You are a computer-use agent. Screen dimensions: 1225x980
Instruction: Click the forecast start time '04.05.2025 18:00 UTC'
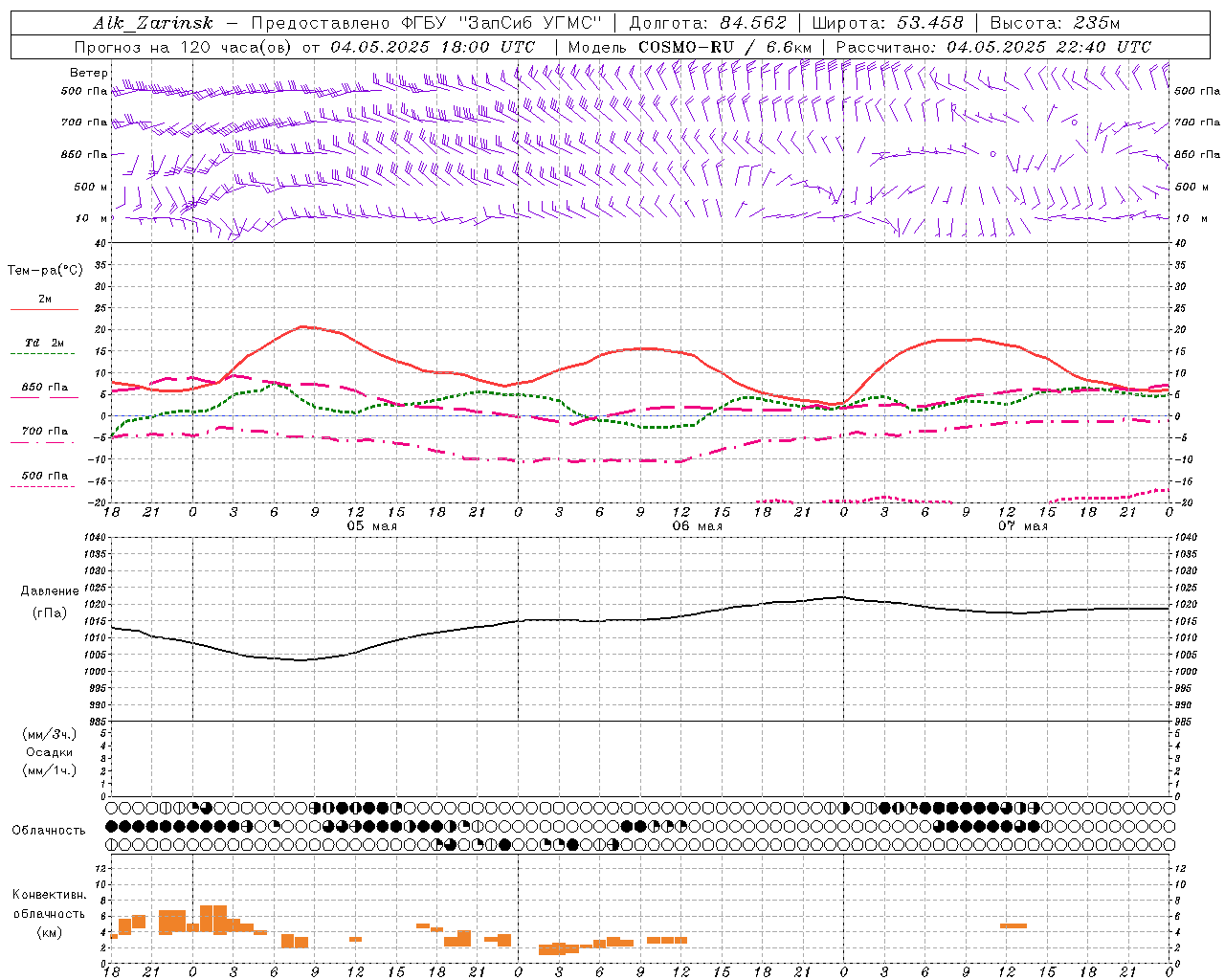[433, 47]
